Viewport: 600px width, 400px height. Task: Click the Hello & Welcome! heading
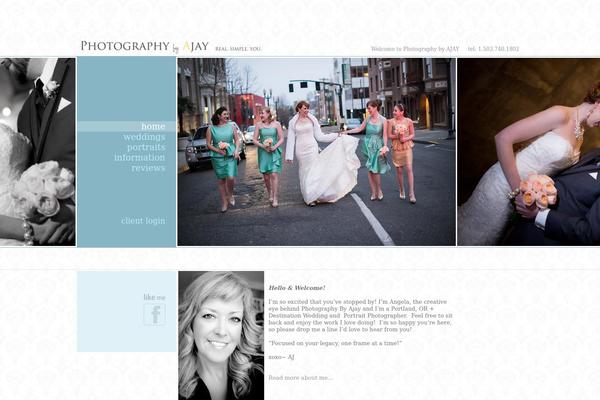[297, 288]
